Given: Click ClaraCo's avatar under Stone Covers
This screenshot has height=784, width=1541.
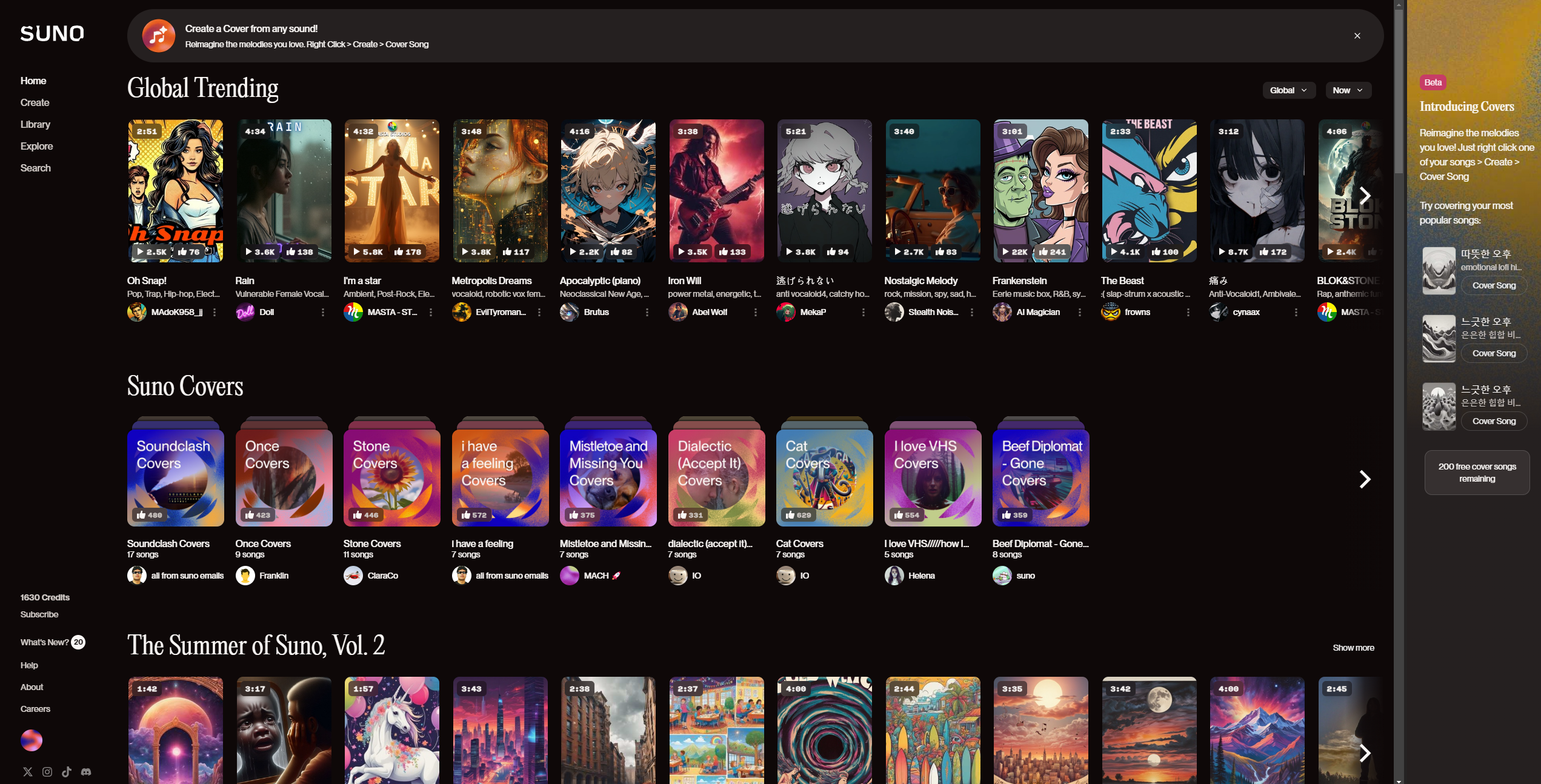Looking at the screenshot, I should pyautogui.click(x=353, y=576).
